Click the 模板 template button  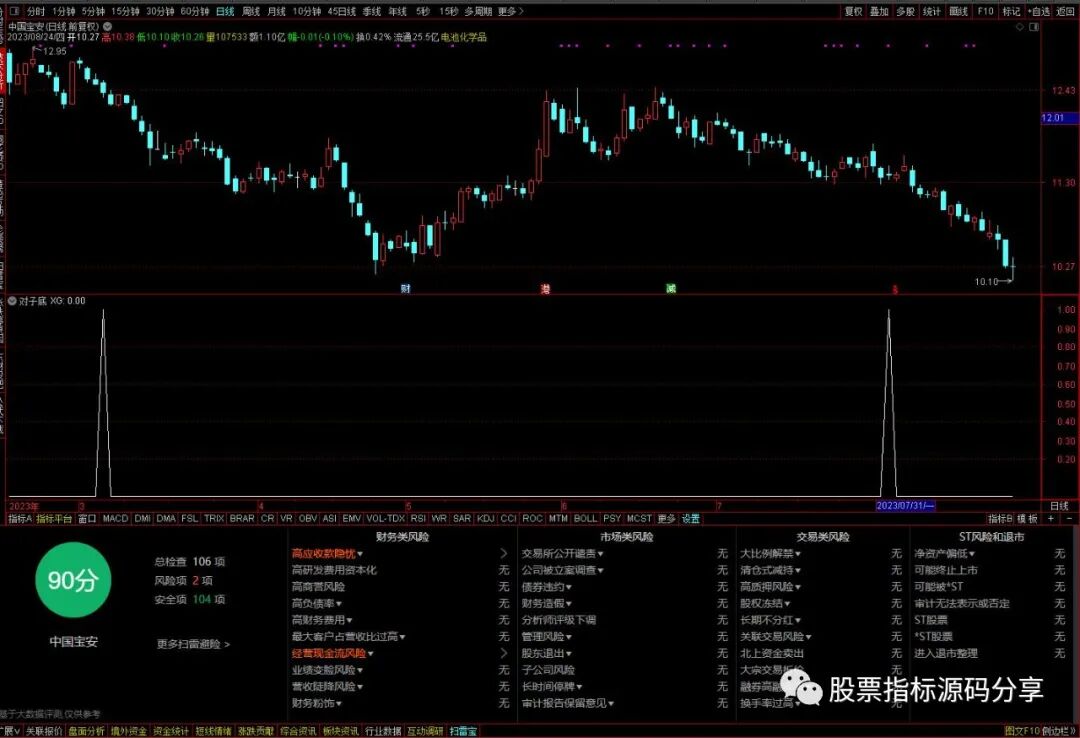(x=1027, y=518)
